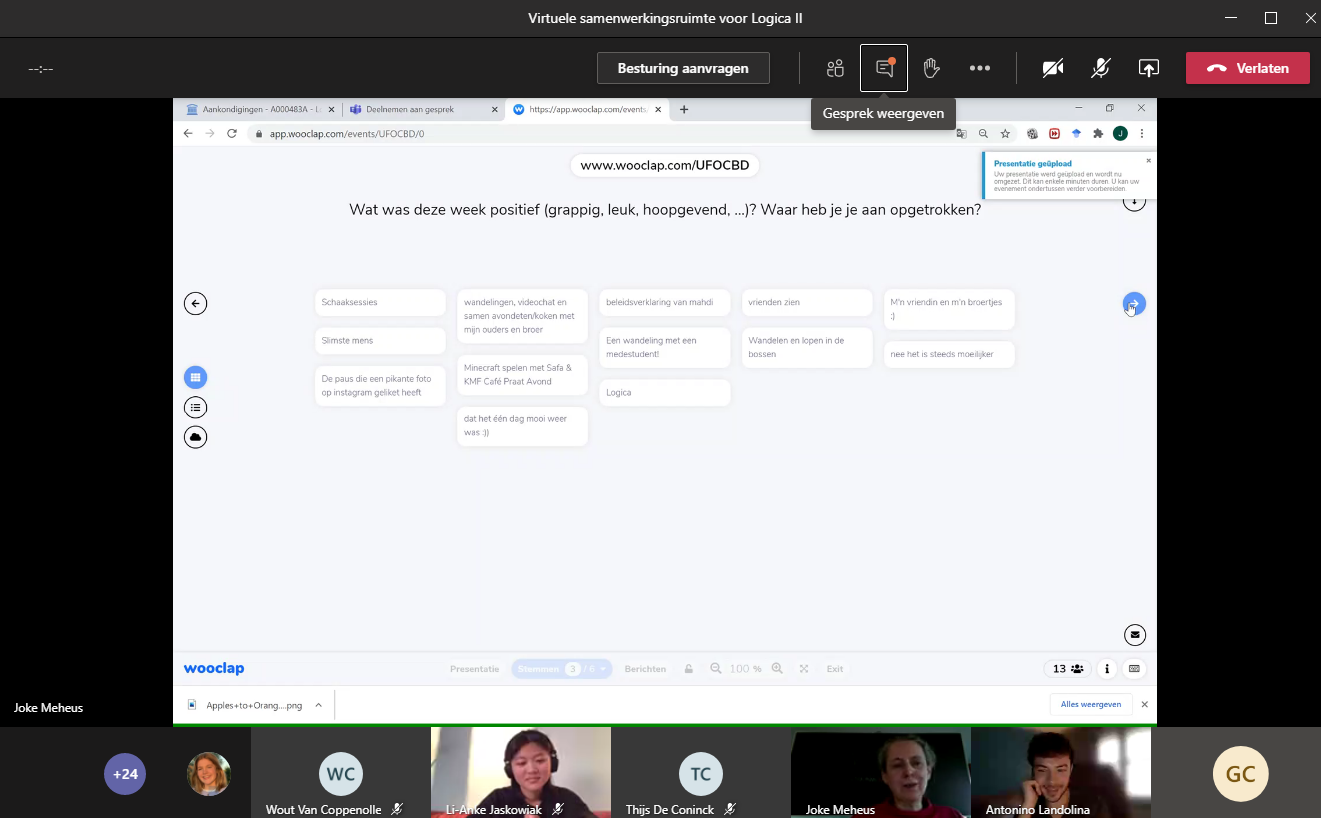Screen dimensions: 1321x818
Task: Select the Wooclap word cloud icon
Action: click(196, 437)
